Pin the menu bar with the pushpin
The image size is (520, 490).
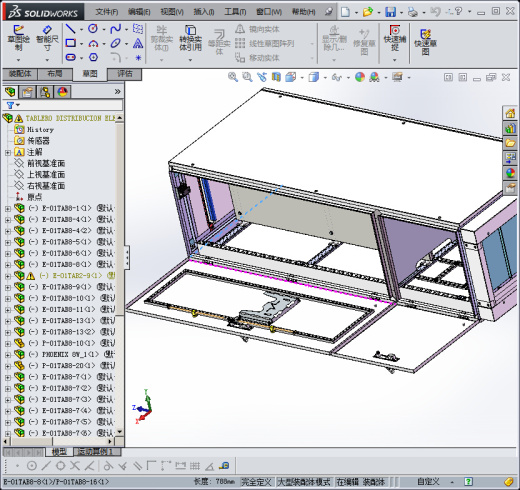coord(329,12)
